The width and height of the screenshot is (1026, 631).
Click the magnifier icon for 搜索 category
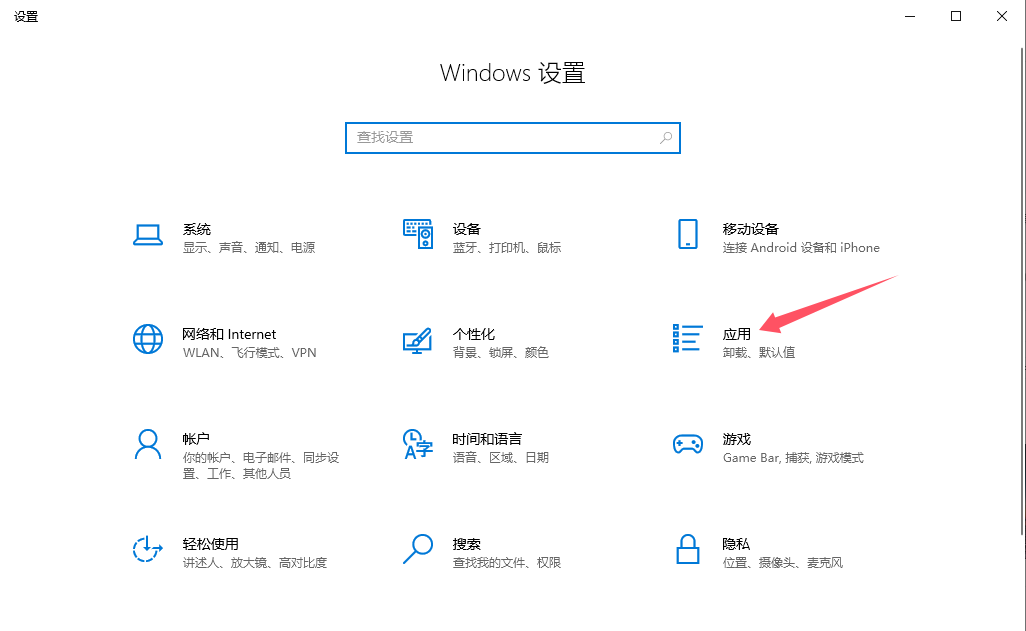click(417, 549)
